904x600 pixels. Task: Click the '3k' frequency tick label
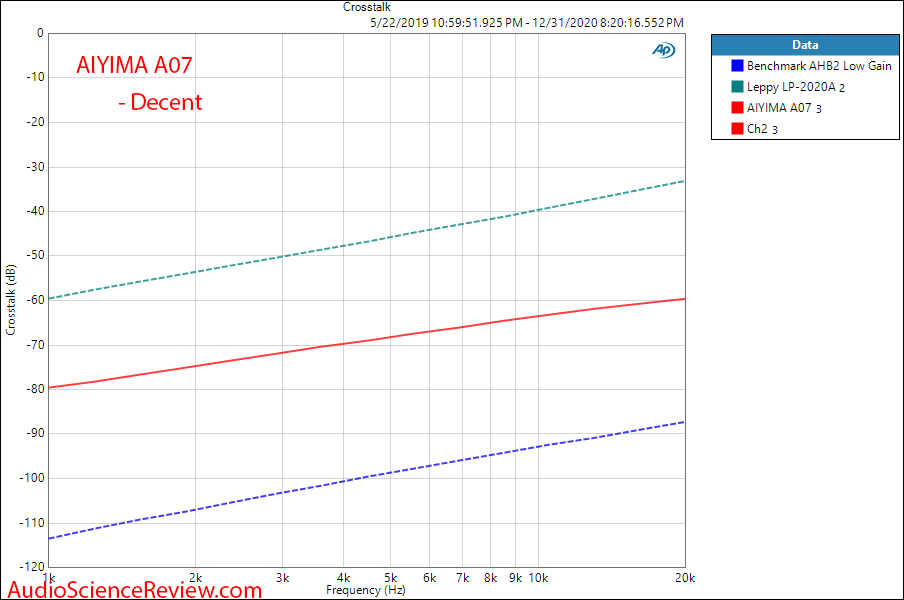282,578
